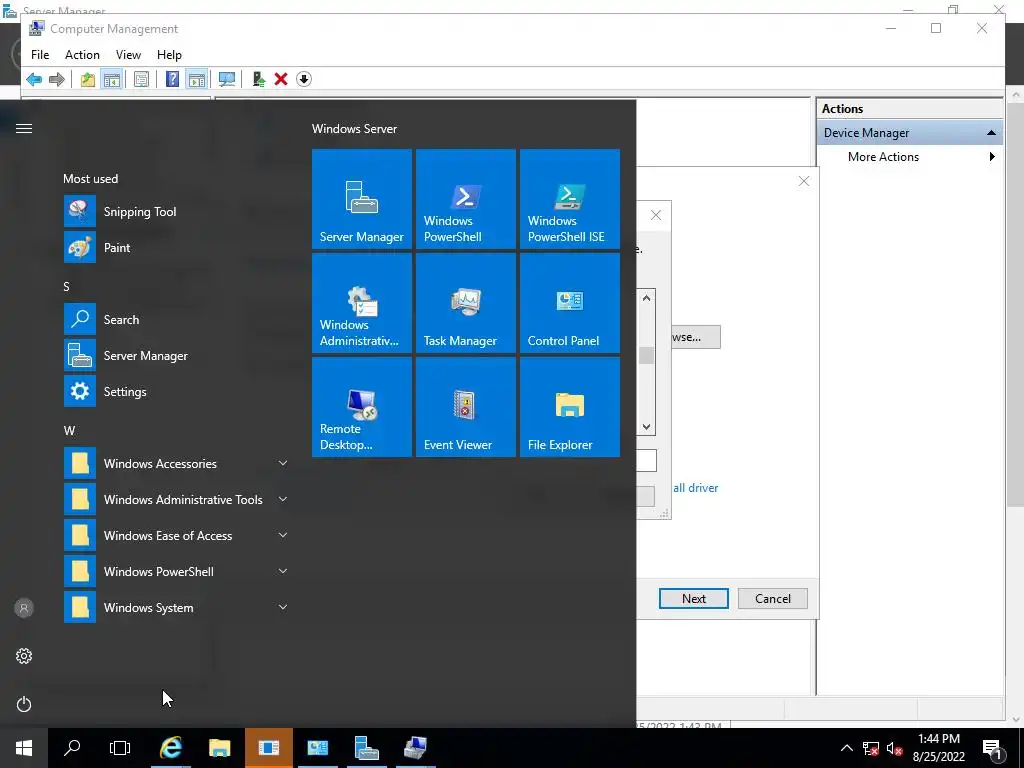Click the Windows Server tile group title

click(x=354, y=129)
